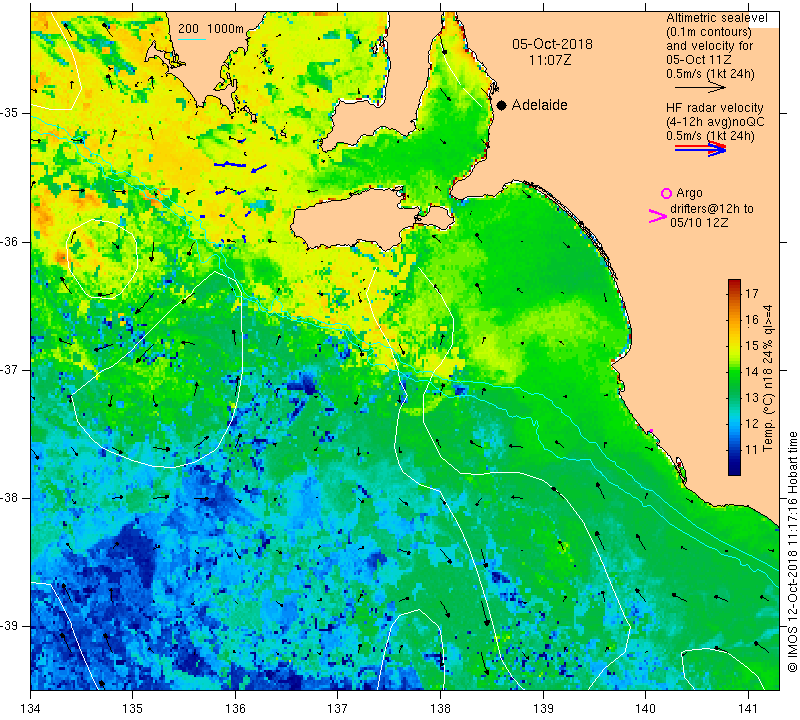Click latitude label -38 on the axis
Image resolution: width=800 pixels, height=720 pixels.
pos(9,498)
